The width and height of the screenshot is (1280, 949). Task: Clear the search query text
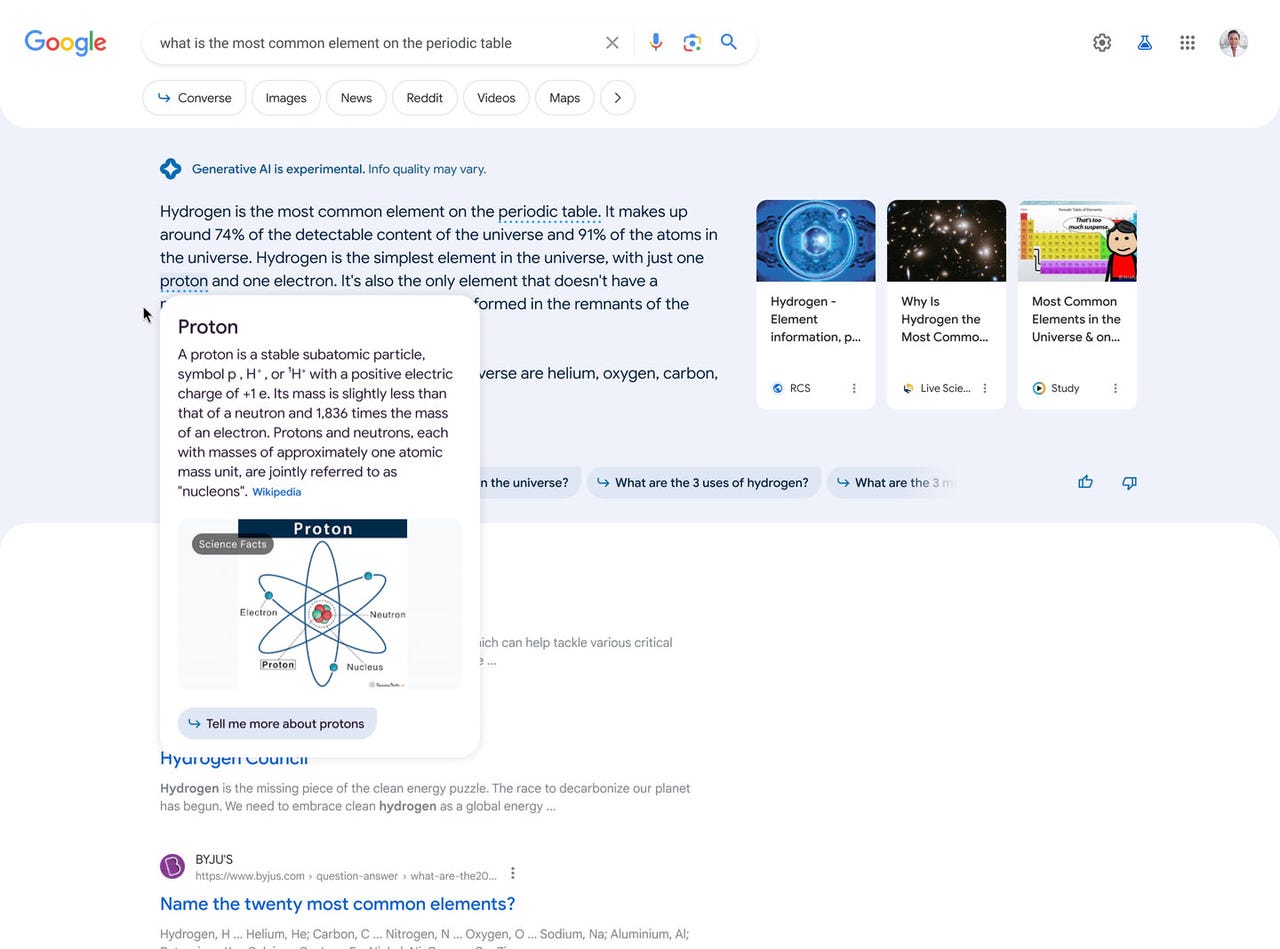(x=612, y=42)
